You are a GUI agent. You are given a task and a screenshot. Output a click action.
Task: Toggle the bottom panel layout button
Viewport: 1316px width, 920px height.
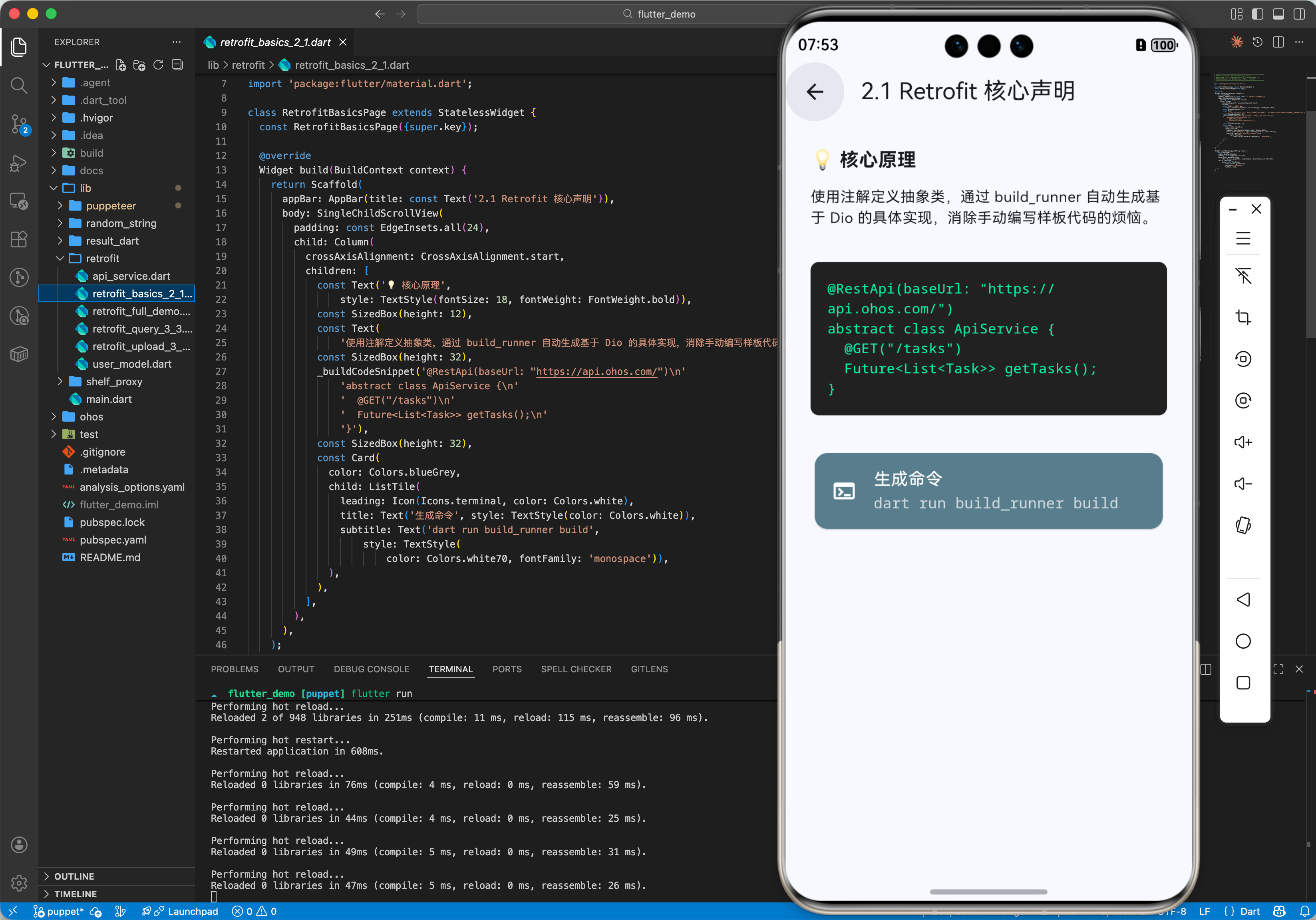pyautogui.click(x=1278, y=14)
